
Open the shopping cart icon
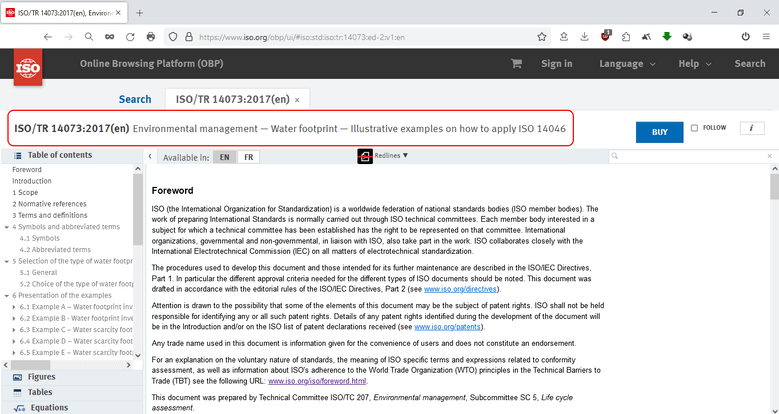pyautogui.click(x=516, y=64)
